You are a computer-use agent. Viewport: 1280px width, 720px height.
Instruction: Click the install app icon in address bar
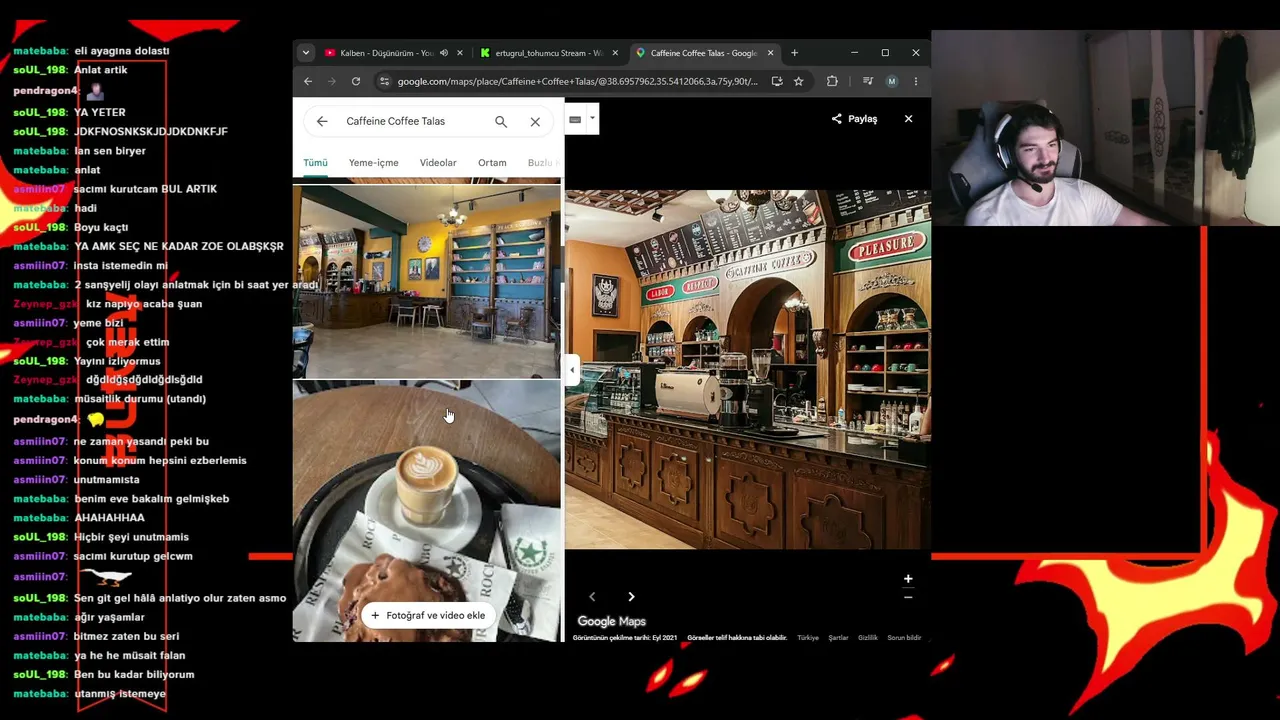click(777, 81)
